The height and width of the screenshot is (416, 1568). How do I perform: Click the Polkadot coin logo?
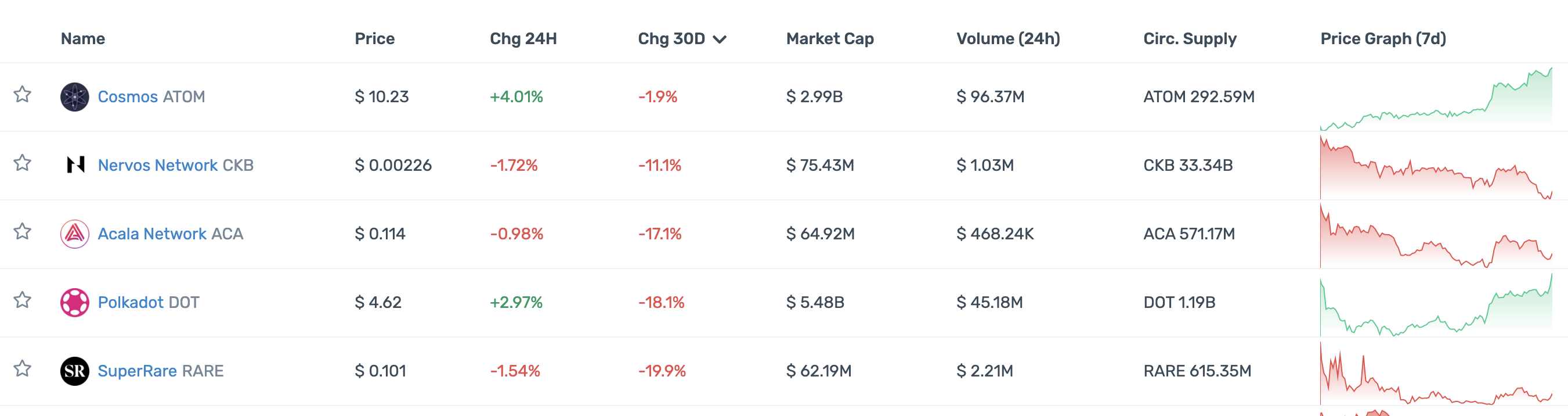point(74,303)
